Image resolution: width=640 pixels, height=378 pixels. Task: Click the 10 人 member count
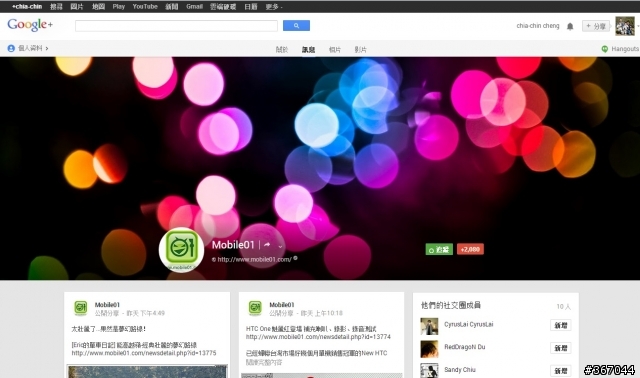point(563,306)
